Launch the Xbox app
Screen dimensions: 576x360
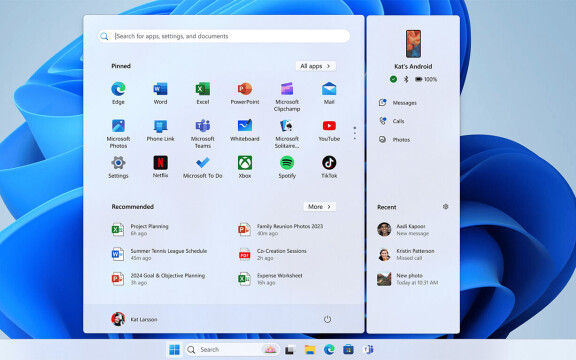click(x=245, y=167)
